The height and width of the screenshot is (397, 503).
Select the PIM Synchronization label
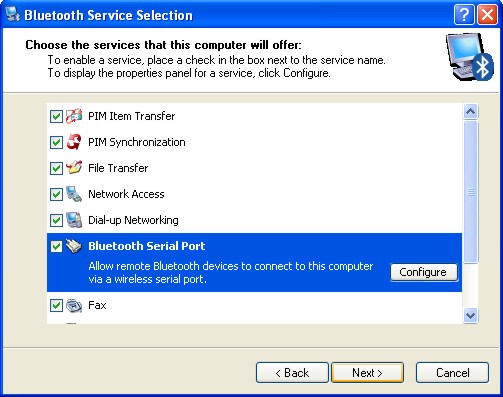pyautogui.click(x=137, y=142)
